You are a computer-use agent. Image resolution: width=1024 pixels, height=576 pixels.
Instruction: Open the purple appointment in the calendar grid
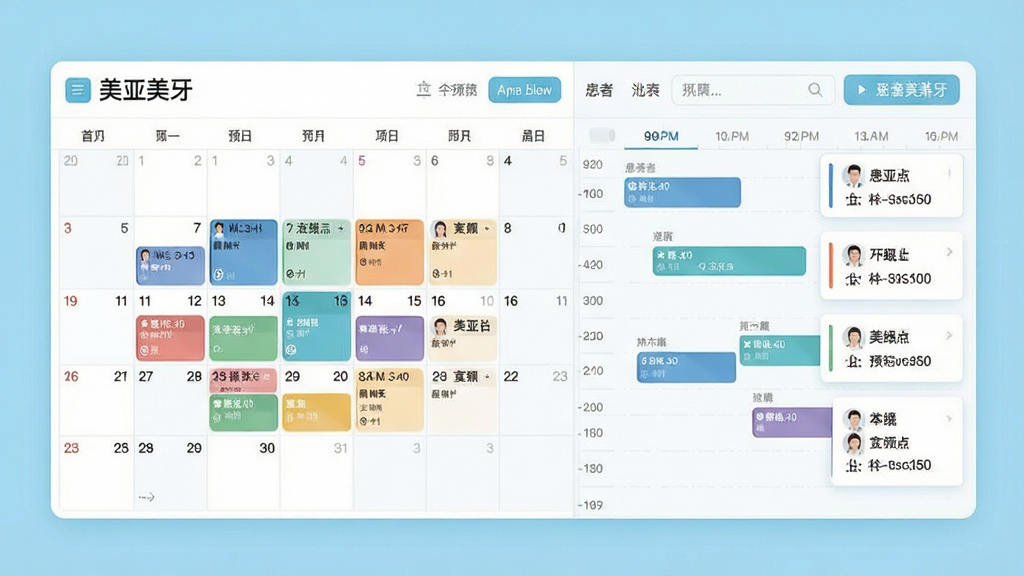390,338
